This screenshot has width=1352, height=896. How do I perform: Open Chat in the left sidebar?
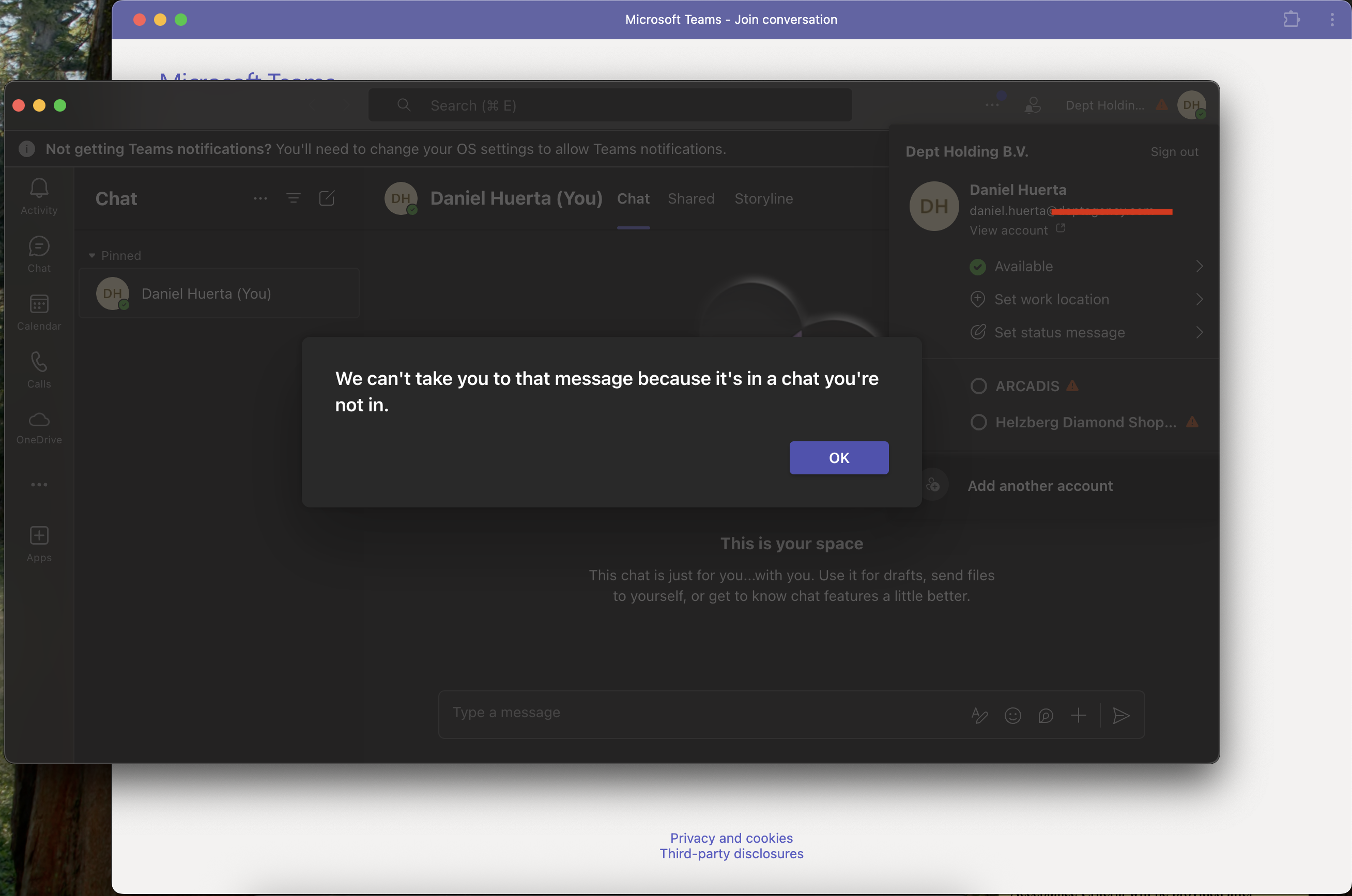point(39,254)
